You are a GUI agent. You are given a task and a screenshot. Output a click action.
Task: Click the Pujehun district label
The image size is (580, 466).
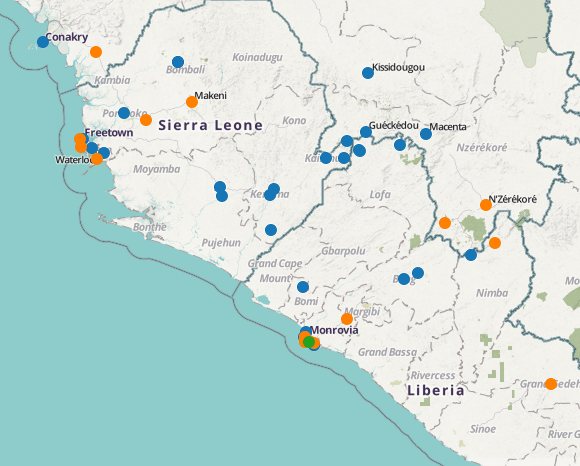click(x=221, y=243)
